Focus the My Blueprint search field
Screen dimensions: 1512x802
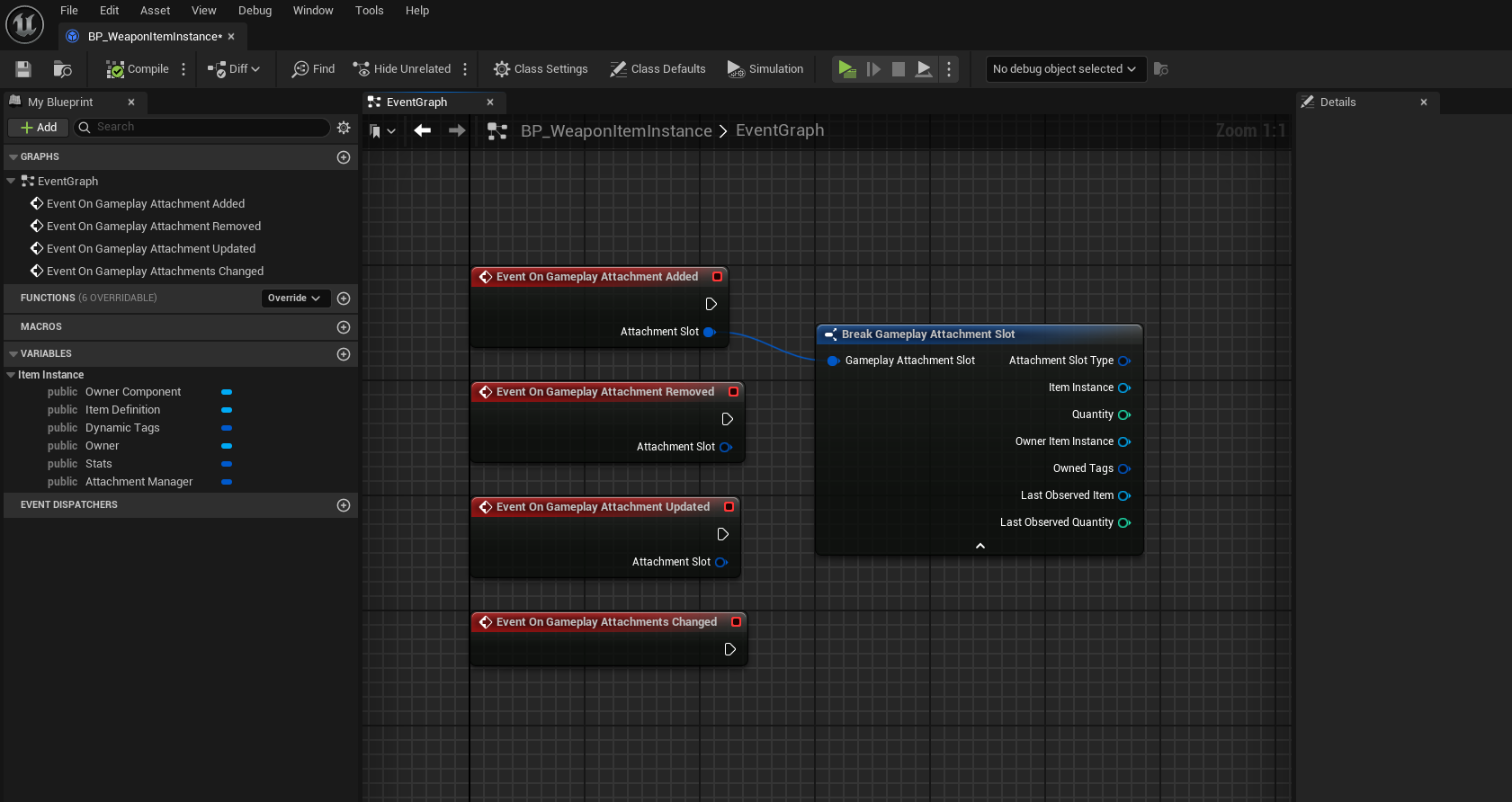tap(202, 128)
